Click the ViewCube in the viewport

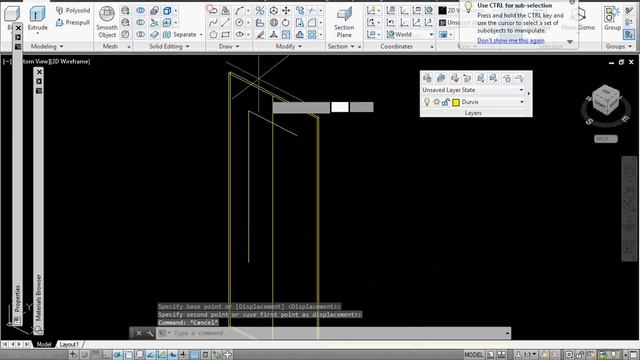[x=606, y=99]
